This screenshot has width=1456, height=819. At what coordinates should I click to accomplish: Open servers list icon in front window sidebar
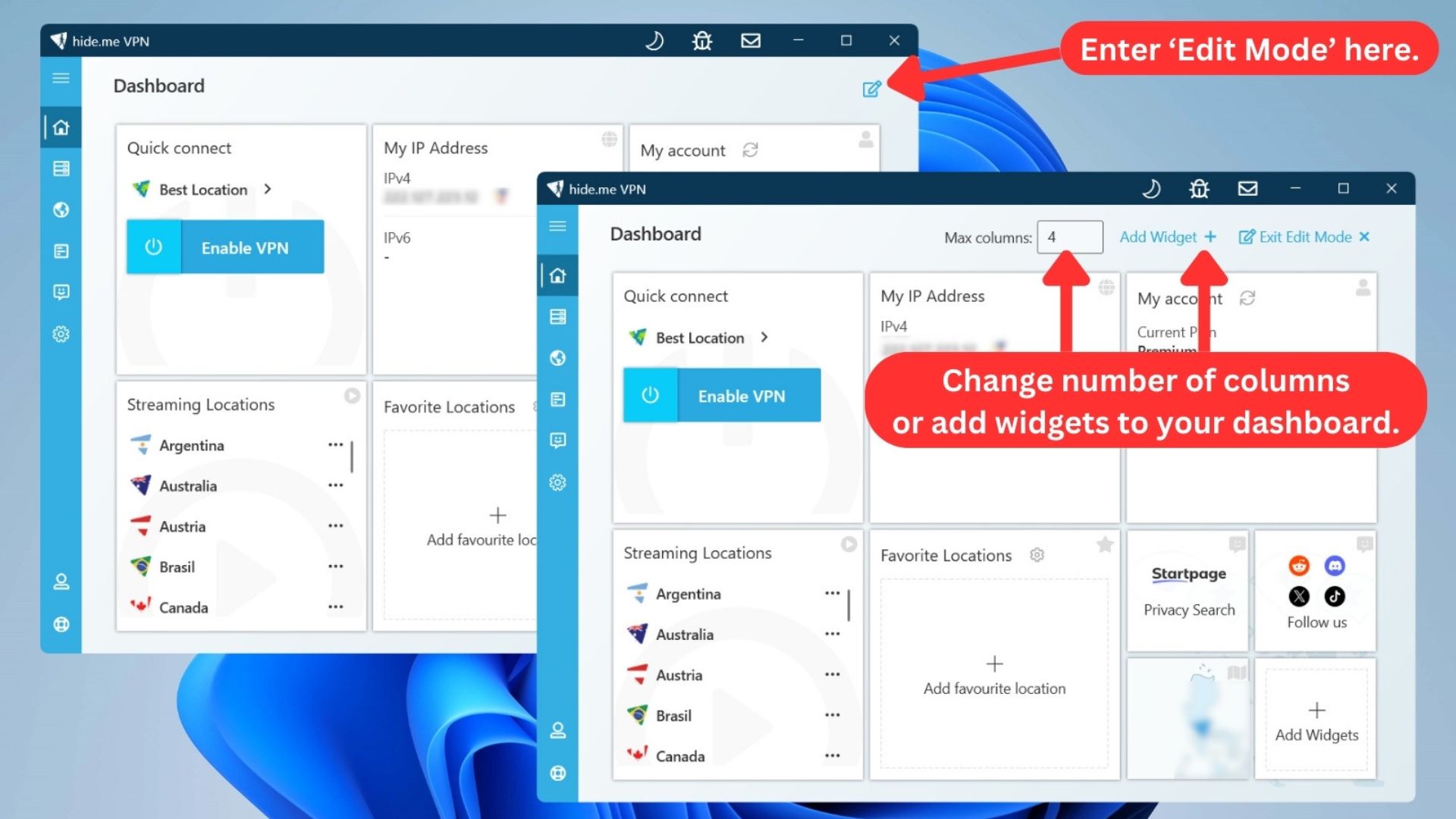557,316
